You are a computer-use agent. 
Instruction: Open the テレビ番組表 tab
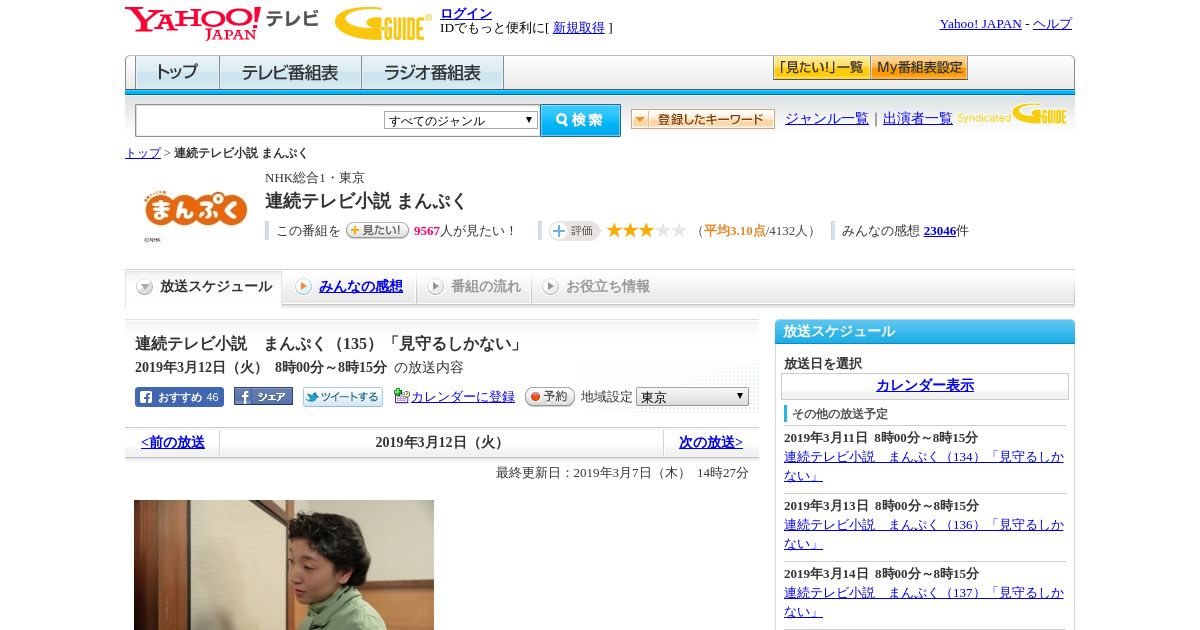point(290,73)
